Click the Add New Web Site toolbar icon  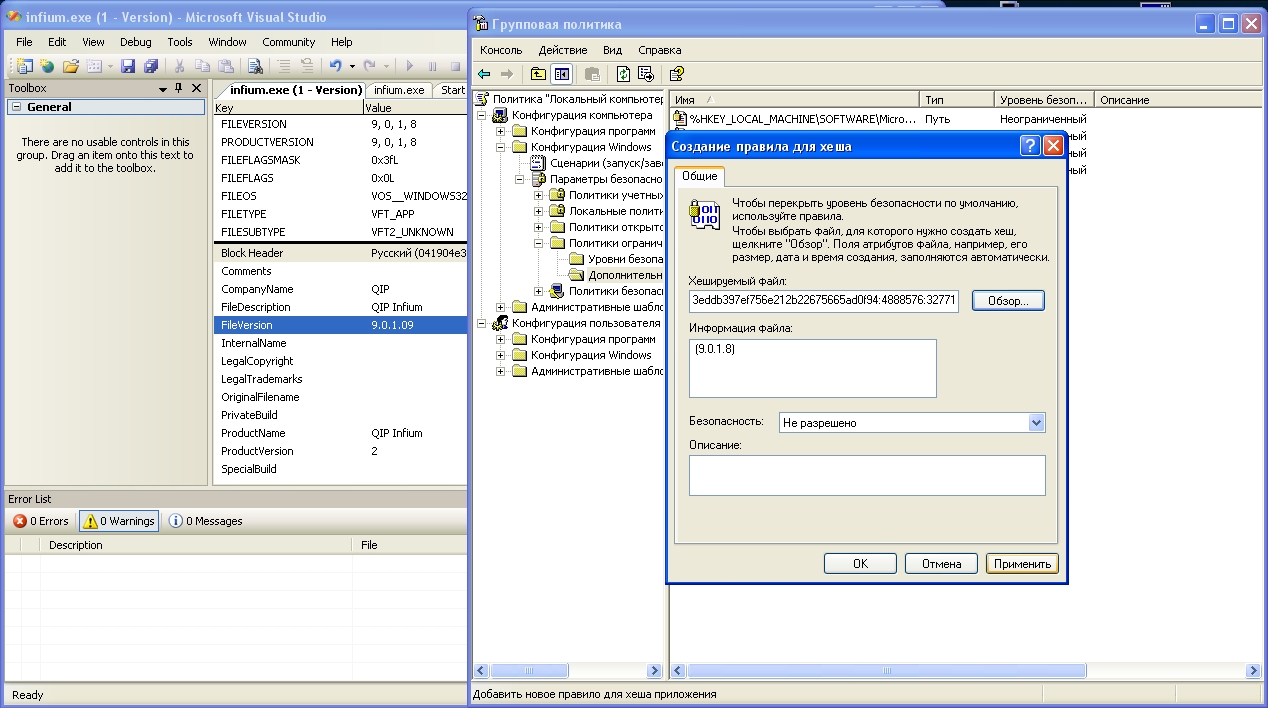click(x=47, y=66)
